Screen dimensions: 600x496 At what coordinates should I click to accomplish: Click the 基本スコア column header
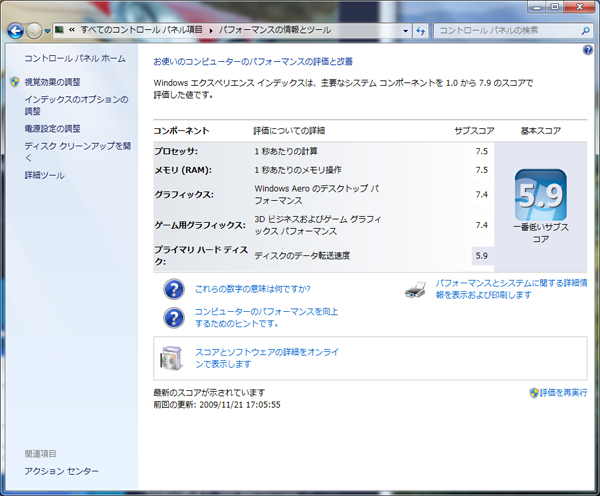click(x=541, y=131)
